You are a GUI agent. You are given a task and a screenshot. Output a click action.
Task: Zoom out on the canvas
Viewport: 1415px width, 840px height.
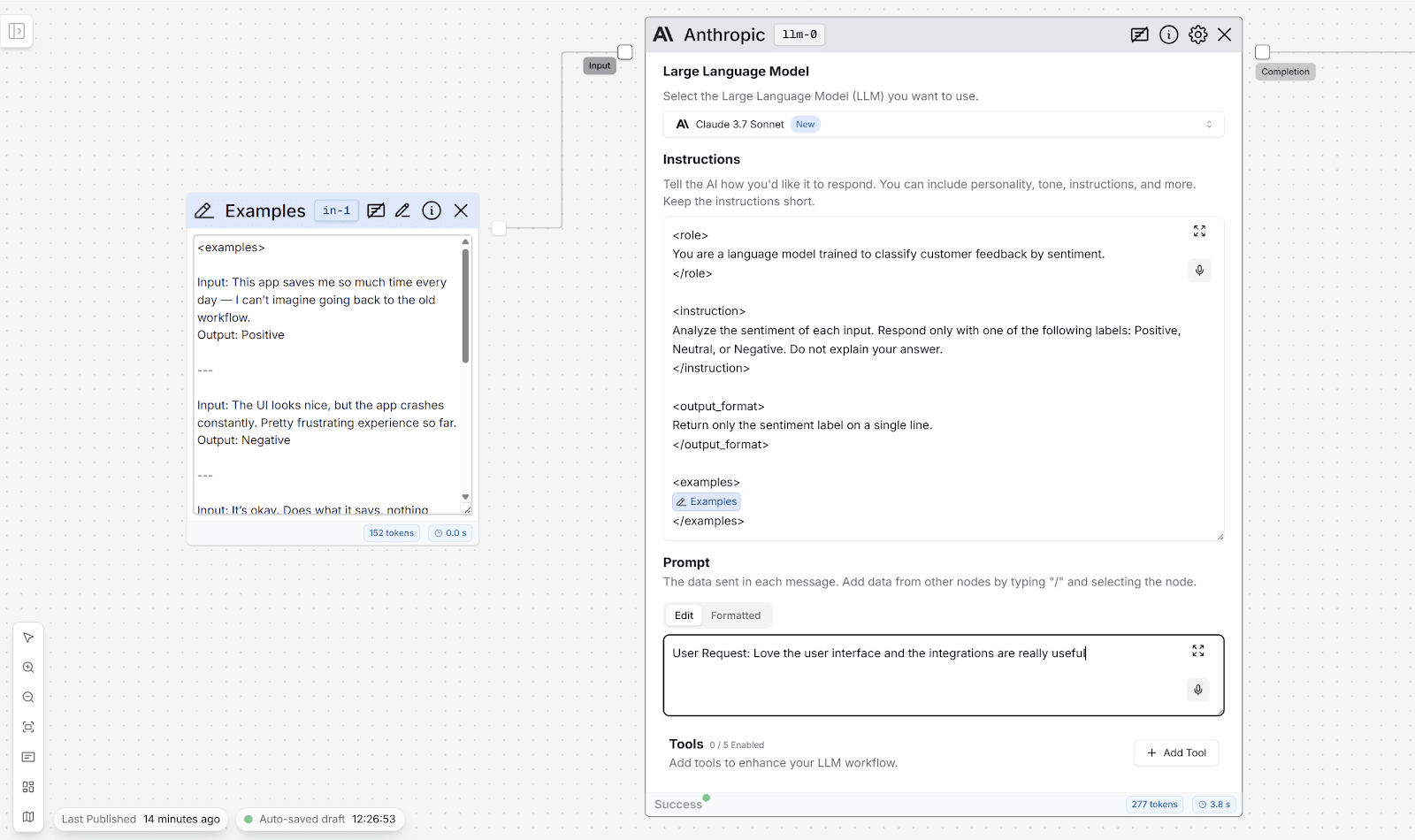(28, 698)
